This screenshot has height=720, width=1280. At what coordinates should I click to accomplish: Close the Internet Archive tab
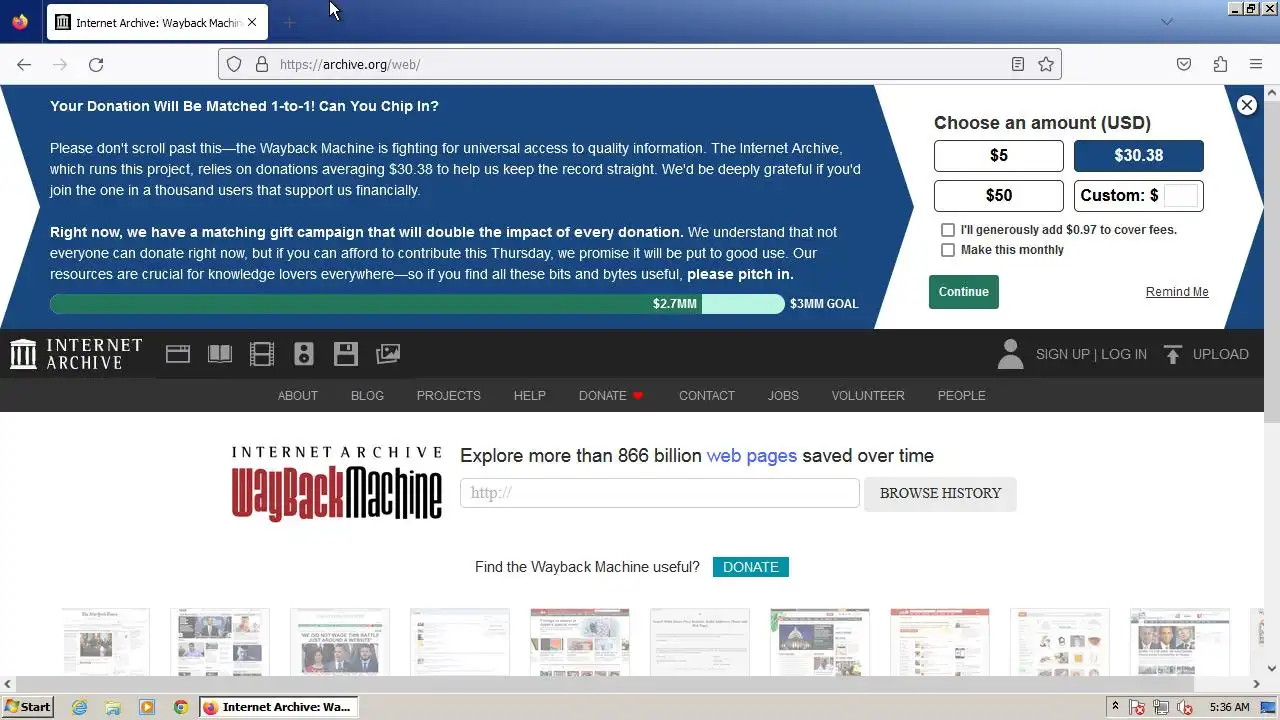(252, 22)
